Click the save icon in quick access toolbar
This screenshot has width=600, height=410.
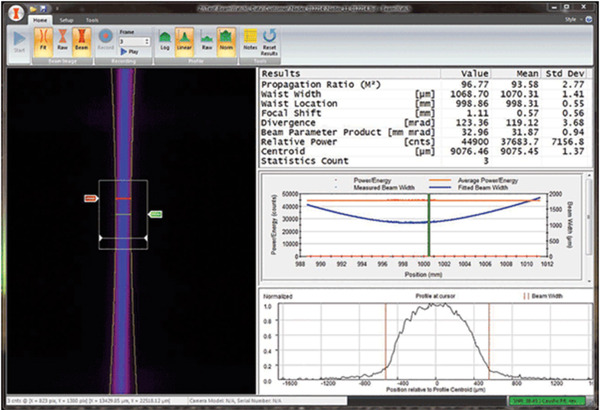[42, 8]
